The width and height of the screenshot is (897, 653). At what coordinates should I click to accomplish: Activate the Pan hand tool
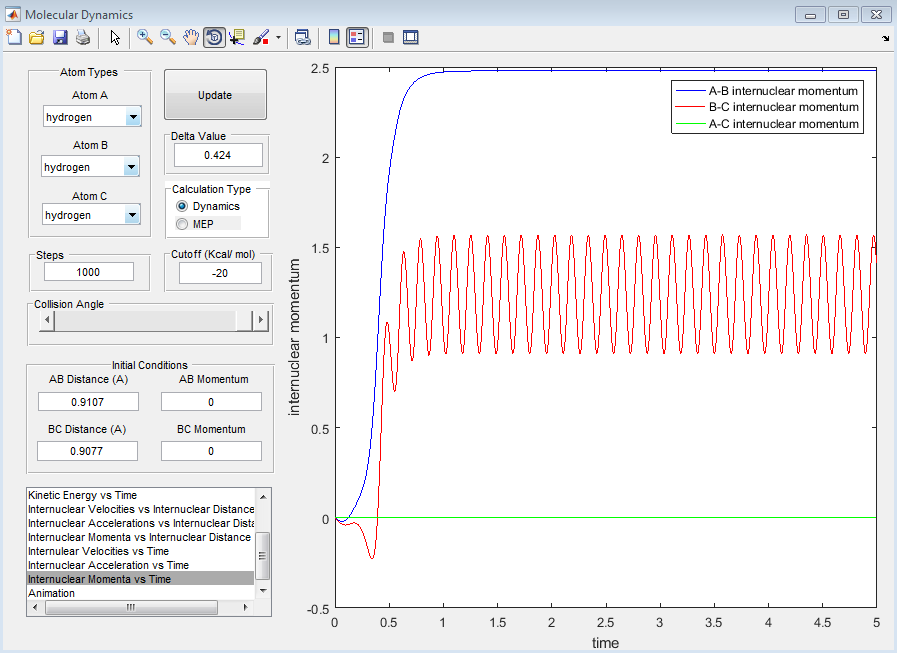tap(191, 37)
